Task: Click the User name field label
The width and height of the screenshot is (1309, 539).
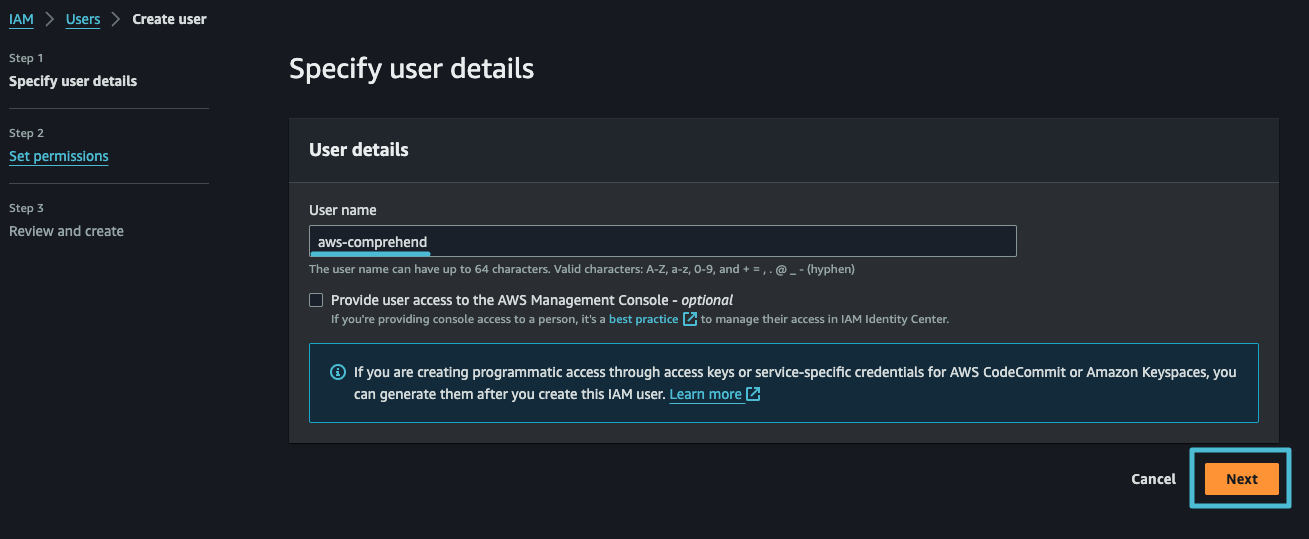Action: [343, 210]
